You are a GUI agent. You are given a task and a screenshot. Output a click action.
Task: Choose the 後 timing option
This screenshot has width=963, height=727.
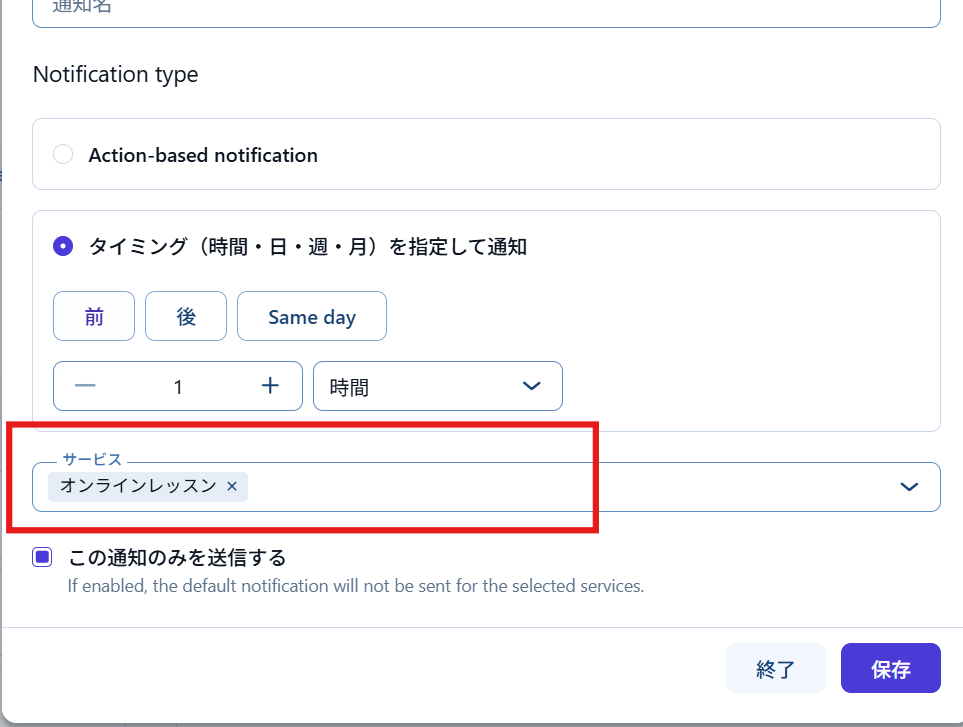pyautogui.click(x=186, y=317)
